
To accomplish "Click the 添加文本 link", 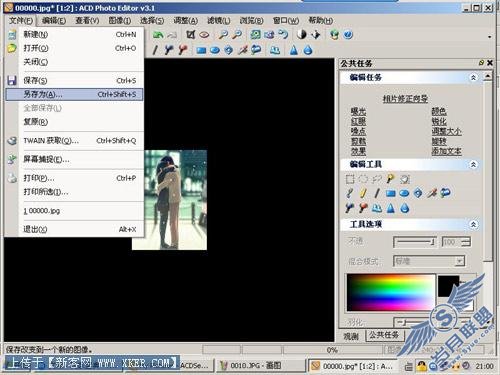I will pos(446,151).
